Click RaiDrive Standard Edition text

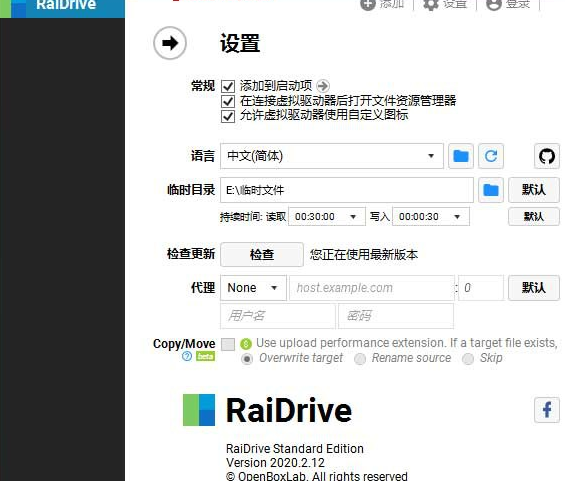295,449
